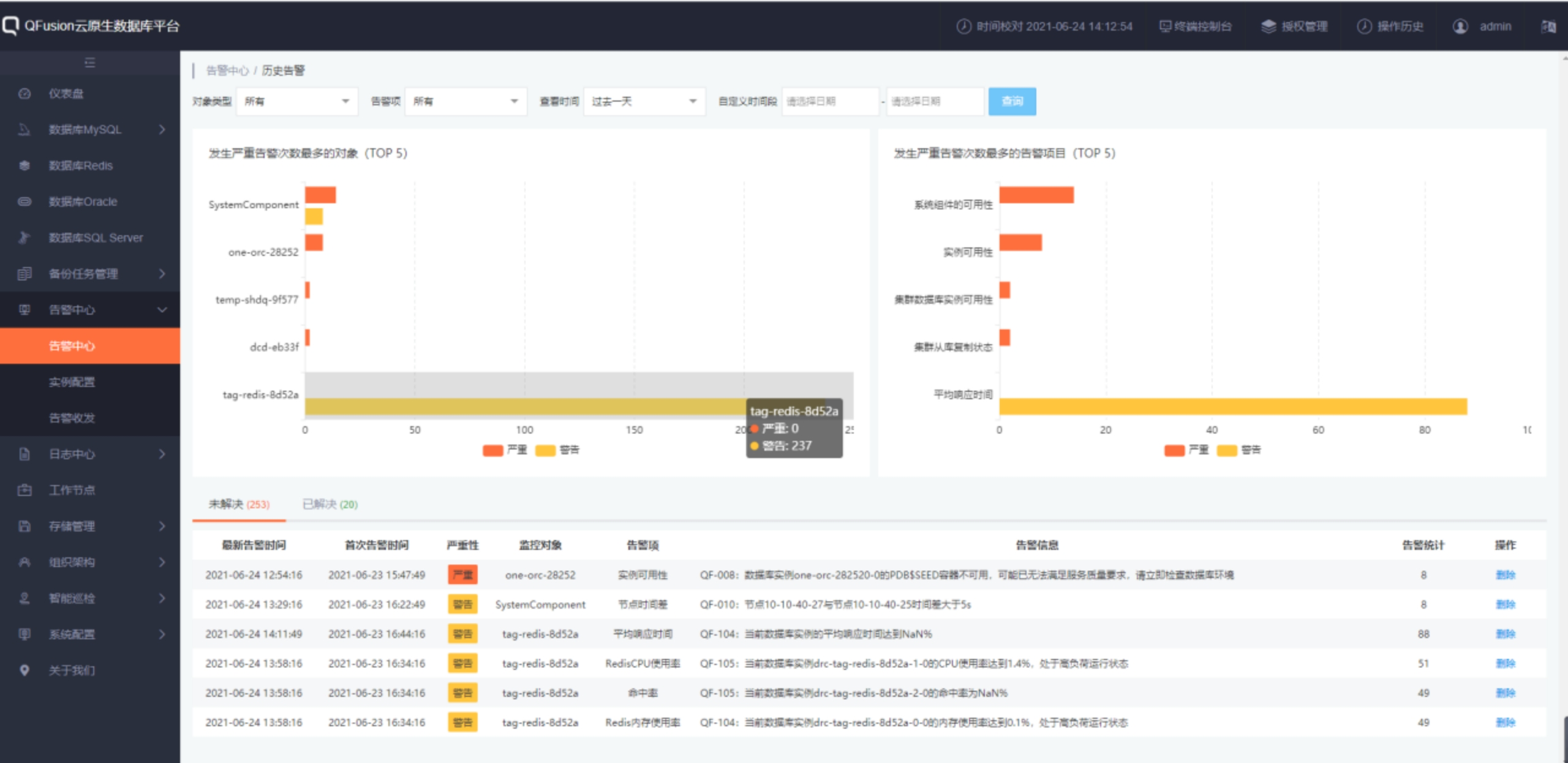Expand the 智能巡检 menu chevron
Viewport: 1568px width, 763px height.
tap(162, 598)
